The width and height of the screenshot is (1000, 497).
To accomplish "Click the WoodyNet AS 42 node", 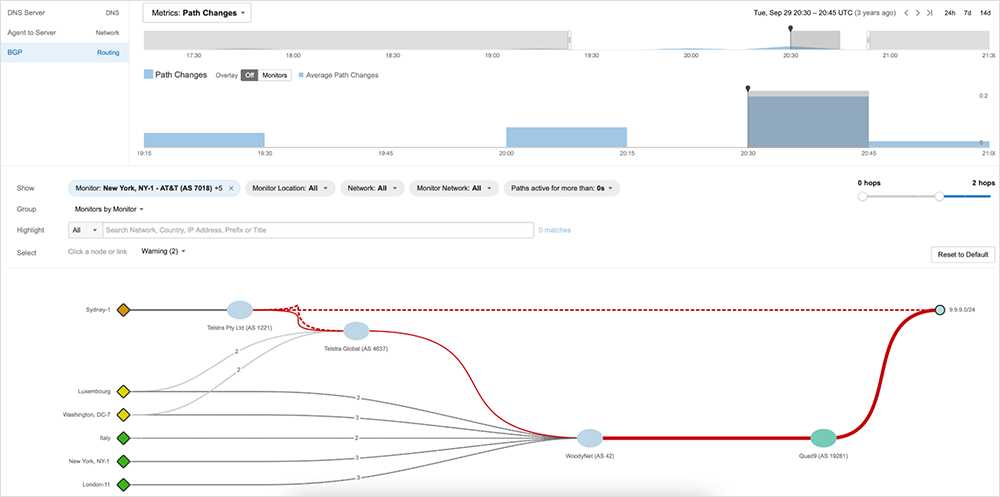I will pos(590,438).
